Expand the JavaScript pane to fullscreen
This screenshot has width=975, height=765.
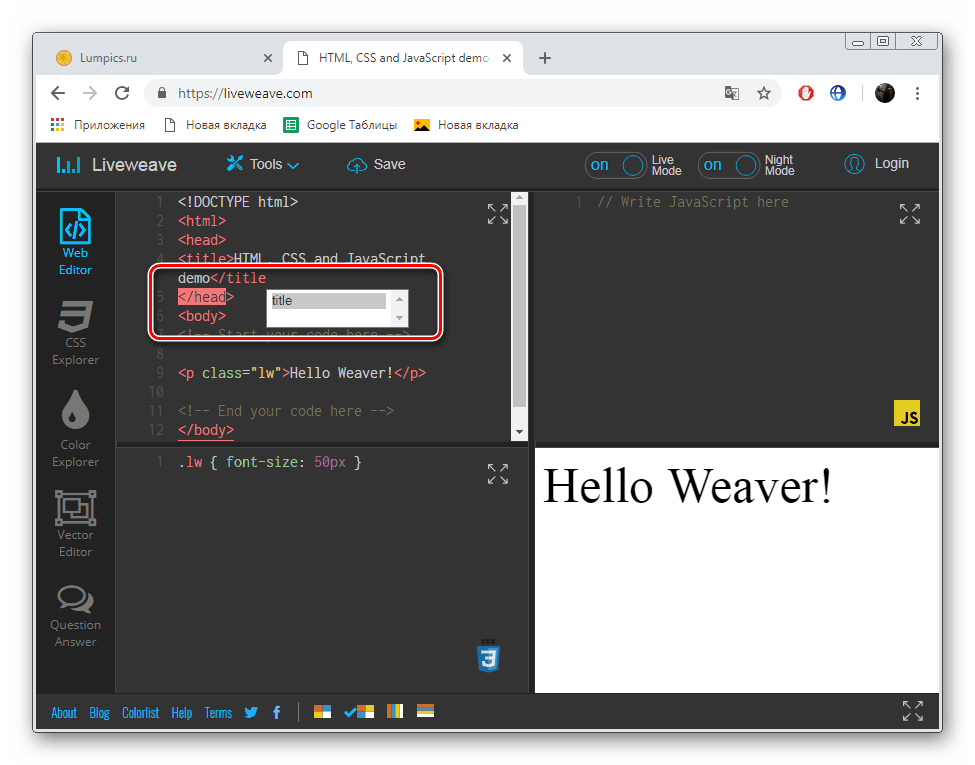910,214
